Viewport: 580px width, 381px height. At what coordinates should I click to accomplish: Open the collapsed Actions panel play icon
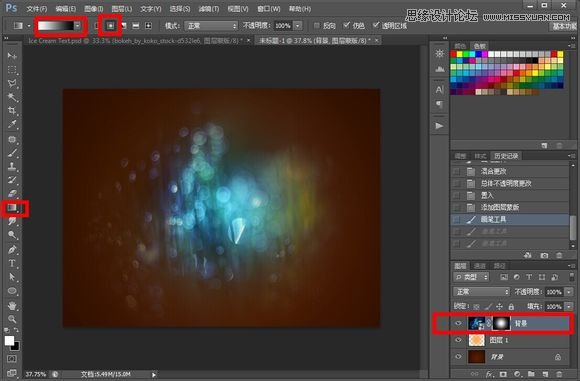(439, 126)
